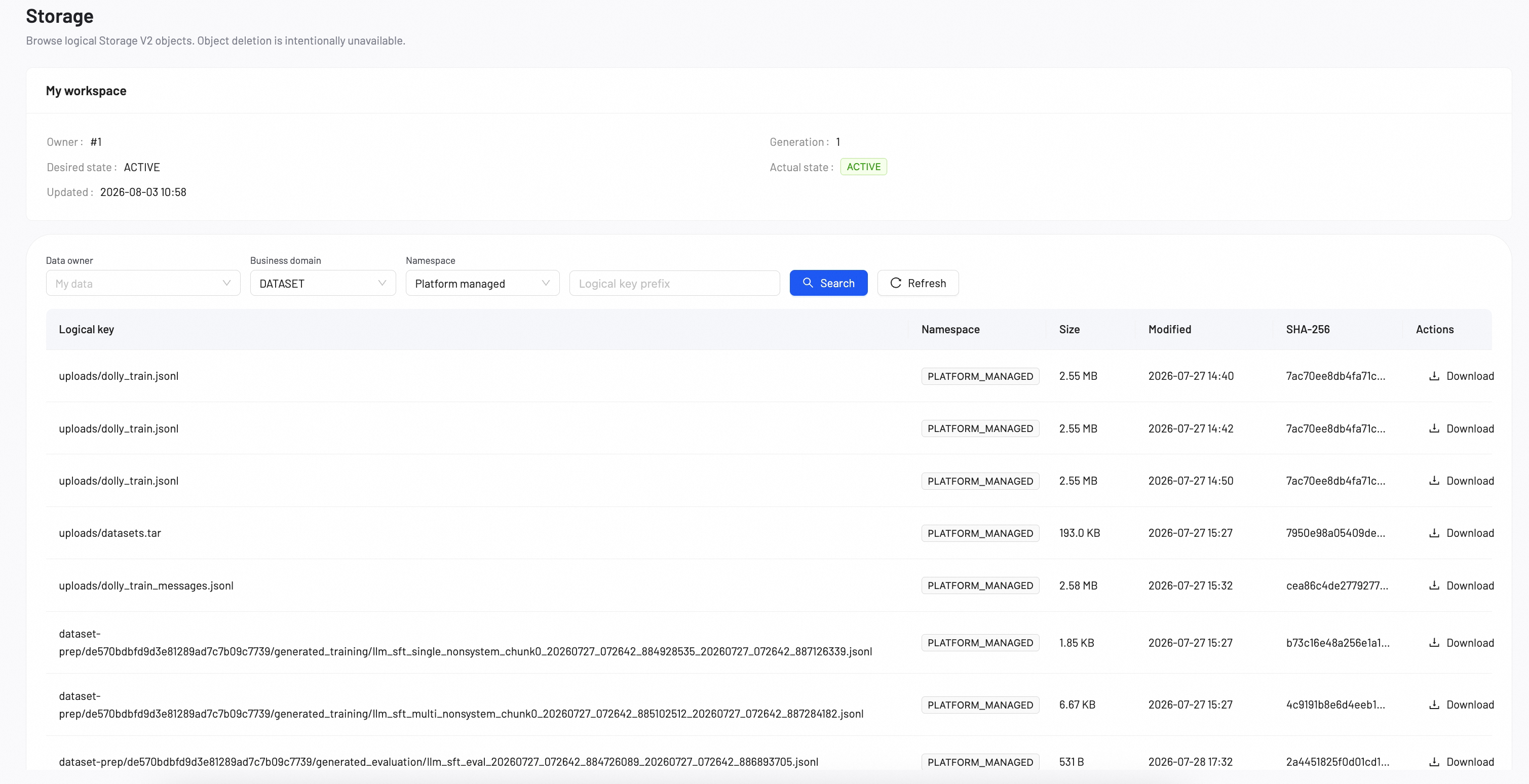This screenshot has width=1529, height=784.
Task: Click the download icon for the 6.67 KB file row
Action: [1434, 705]
